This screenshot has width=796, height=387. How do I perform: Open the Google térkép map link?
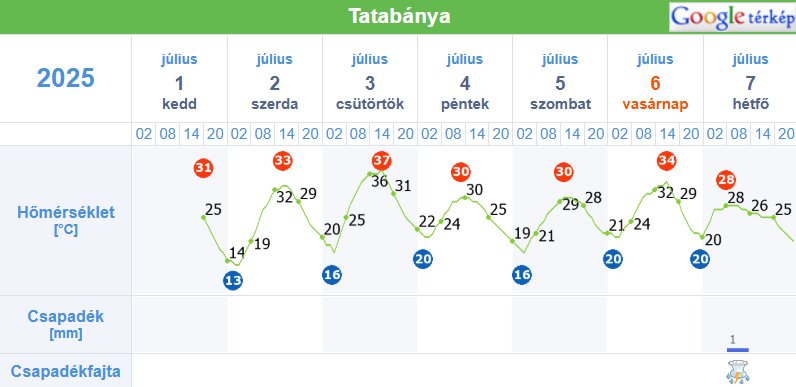[x=733, y=17]
